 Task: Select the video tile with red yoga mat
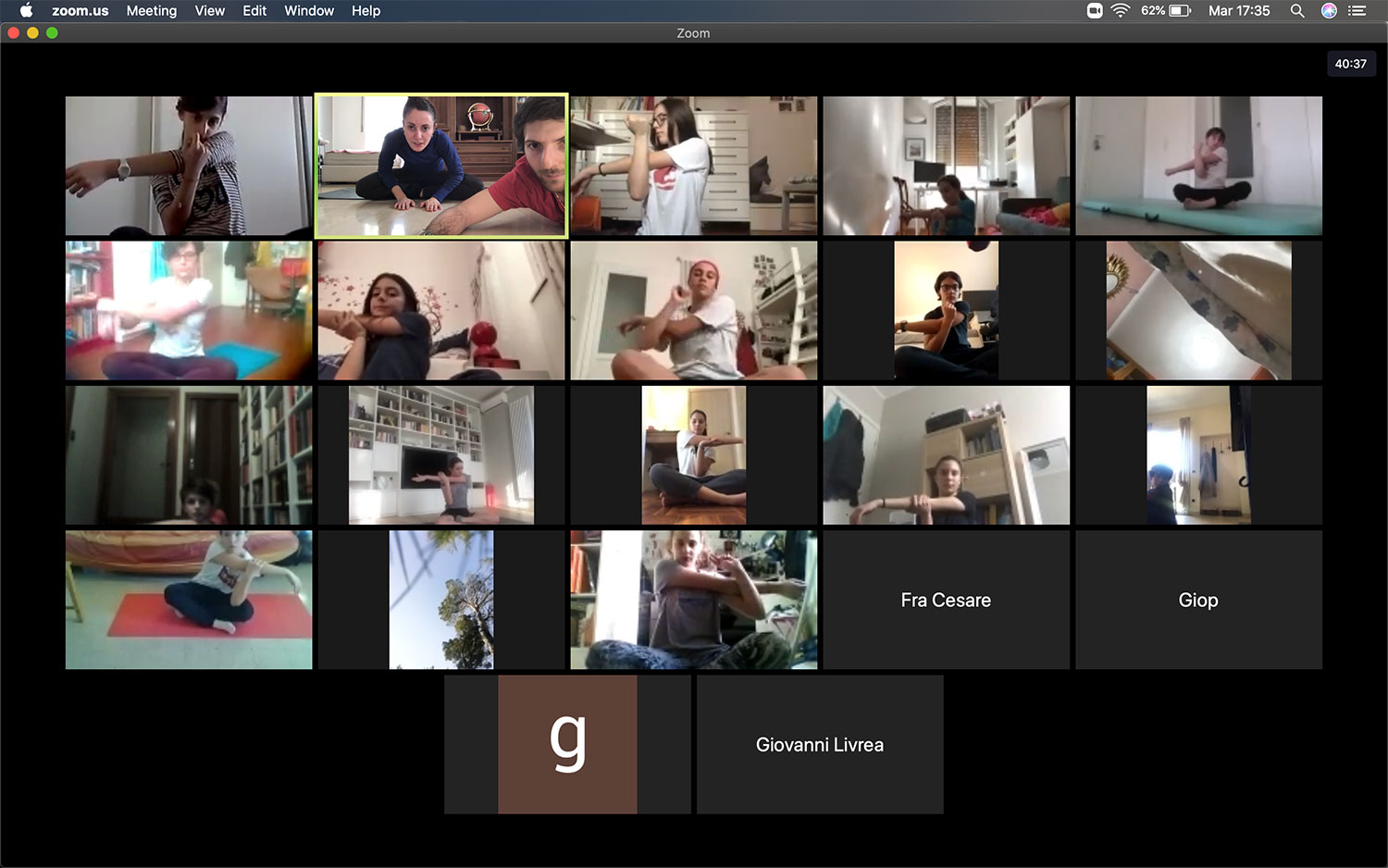[189, 600]
